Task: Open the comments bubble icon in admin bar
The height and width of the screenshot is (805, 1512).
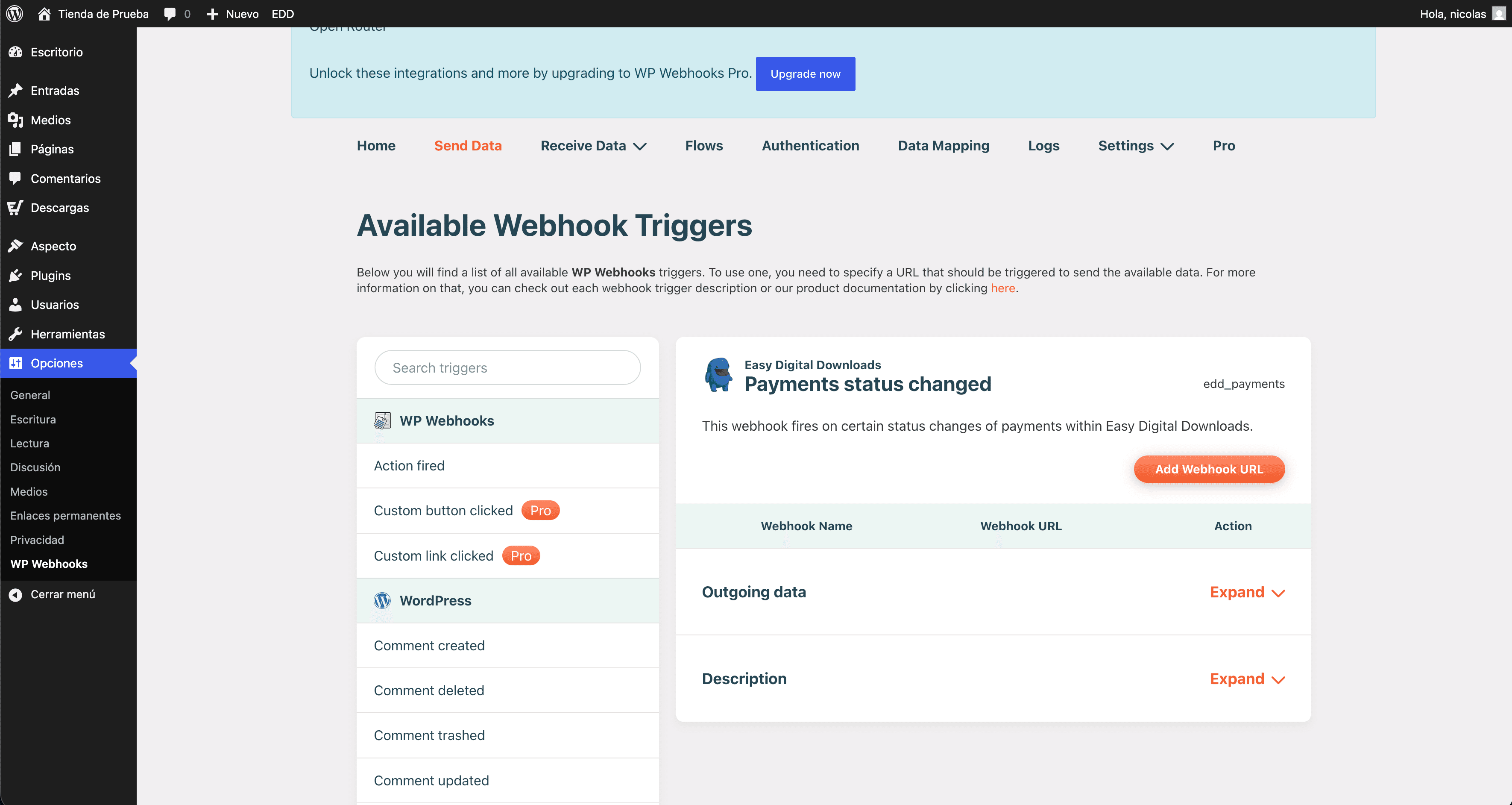Action: pos(170,14)
